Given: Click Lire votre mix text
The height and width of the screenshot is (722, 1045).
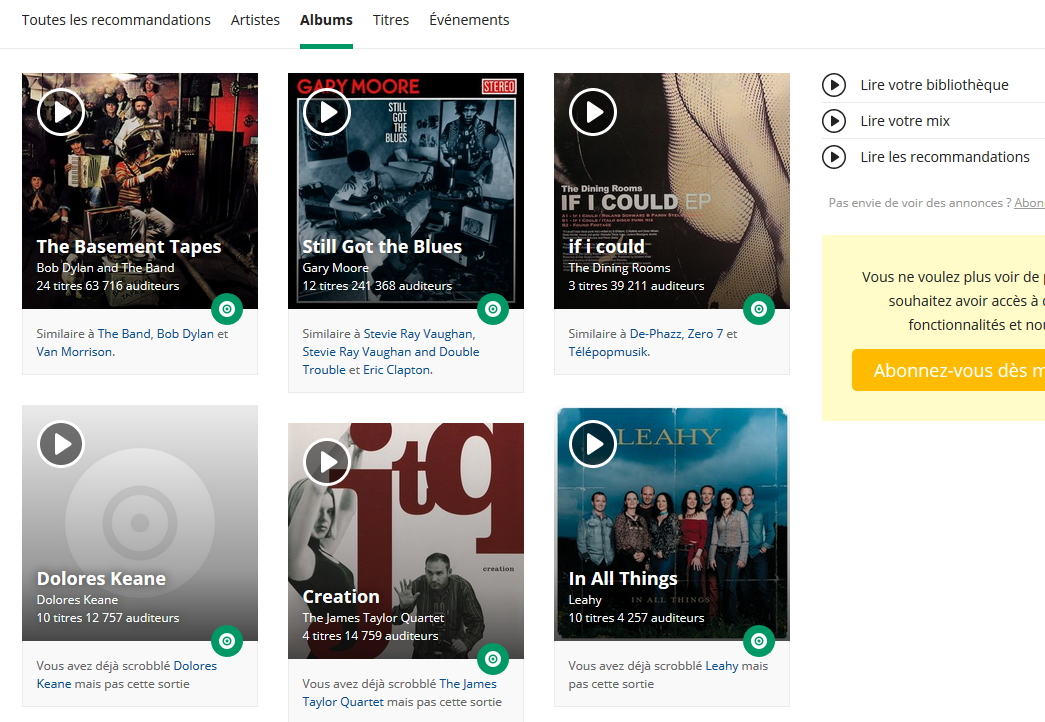Looking at the screenshot, I should [905, 121].
